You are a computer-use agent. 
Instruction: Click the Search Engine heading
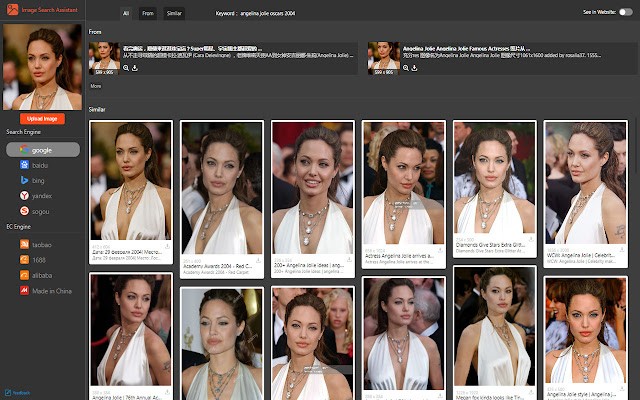(23, 132)
